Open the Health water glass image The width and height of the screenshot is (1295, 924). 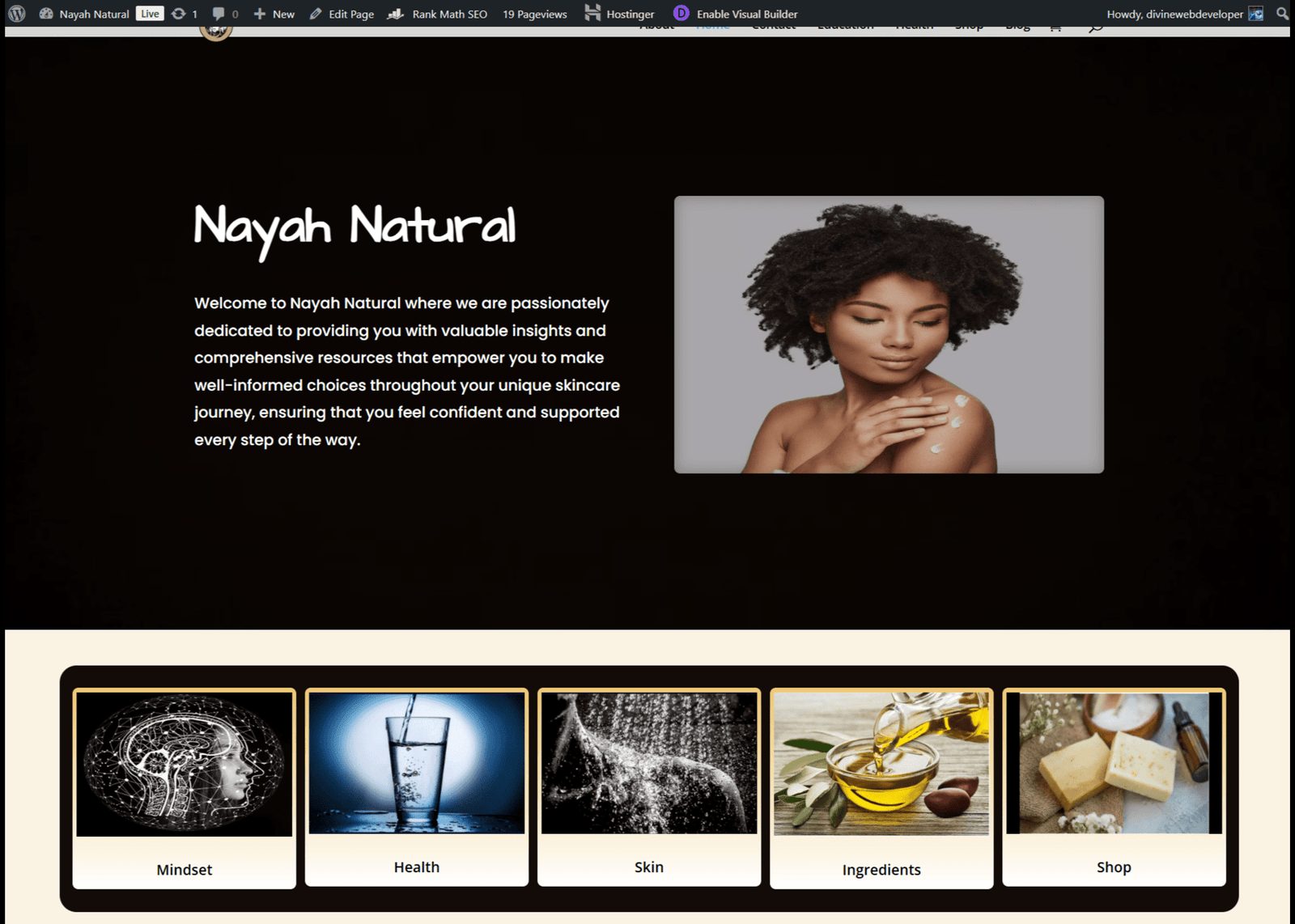click(417, 762)
